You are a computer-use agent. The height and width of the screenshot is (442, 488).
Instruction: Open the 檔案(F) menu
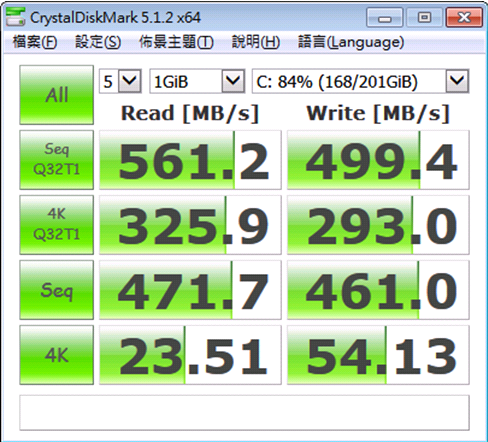click(x=35, y=42)
